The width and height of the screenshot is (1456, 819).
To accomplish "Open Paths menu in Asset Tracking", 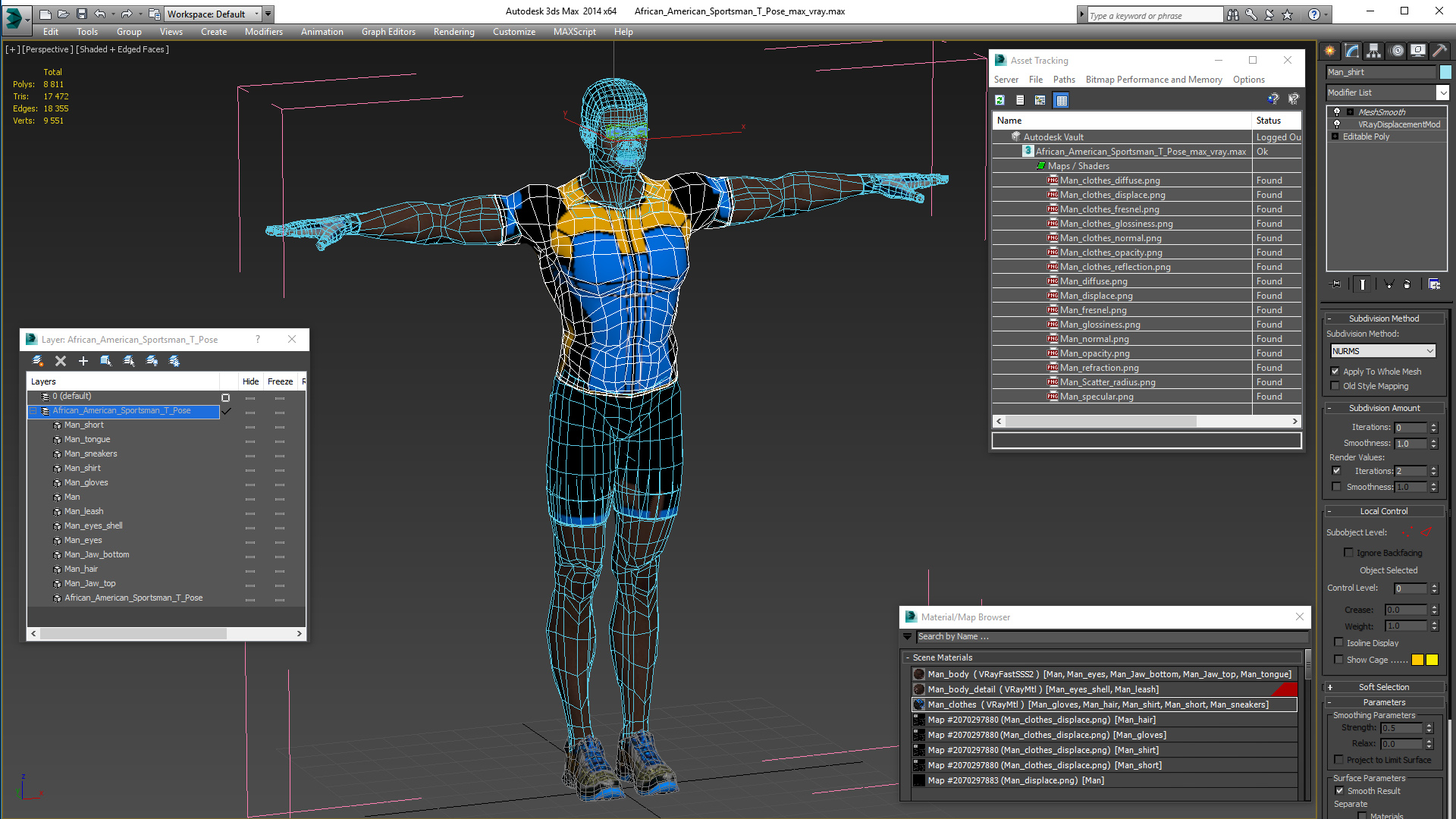I will tap(1064, 80).
